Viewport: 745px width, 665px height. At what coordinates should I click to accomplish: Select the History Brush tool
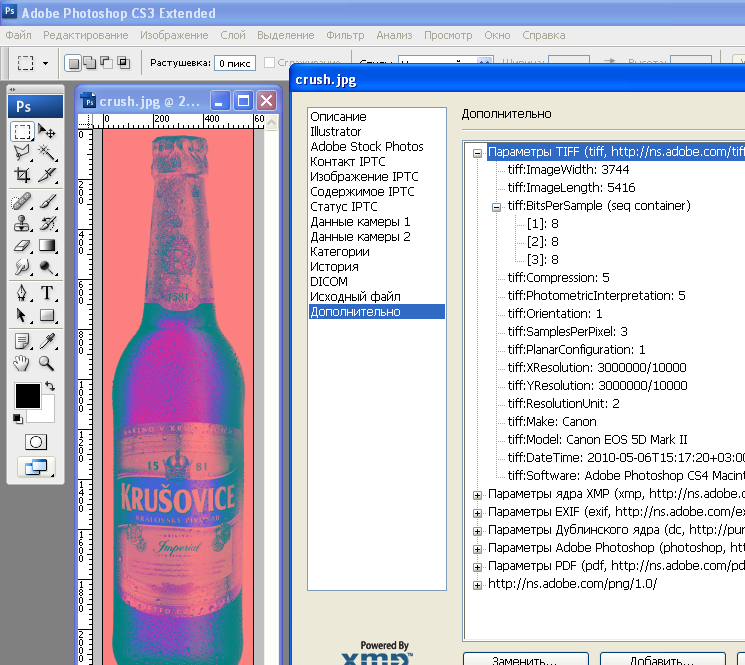[x=47, y=223]
